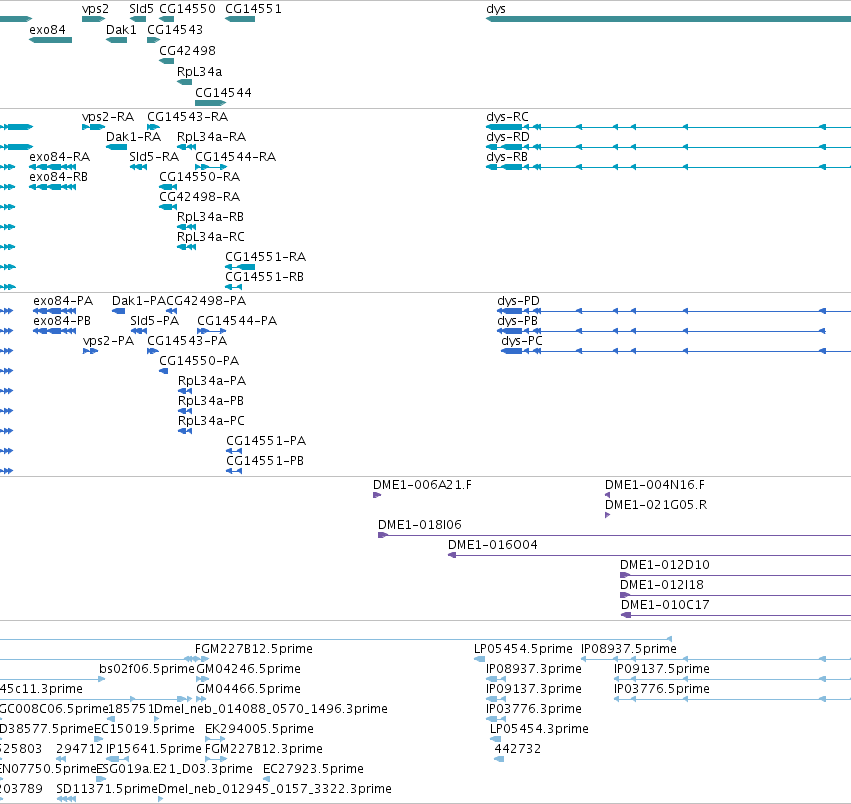Click the exo84 gene glyph label
Screen dimensions: 851x804
click(x=47, y=30)
